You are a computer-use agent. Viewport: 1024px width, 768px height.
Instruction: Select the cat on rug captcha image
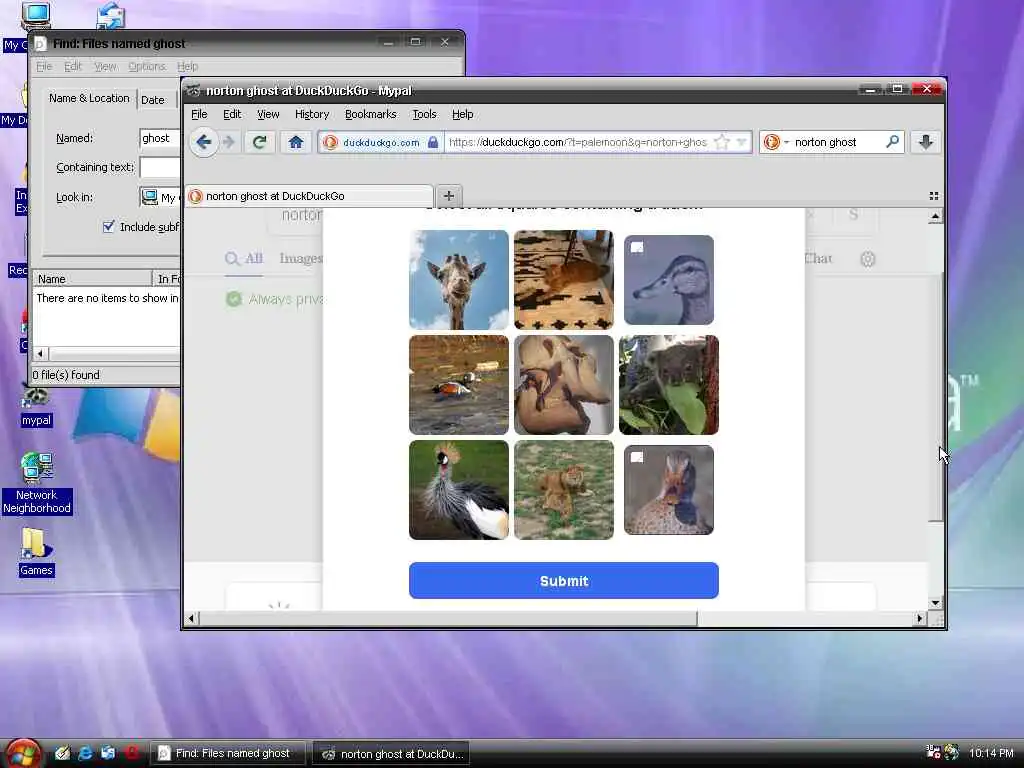[x=564, y=280]
